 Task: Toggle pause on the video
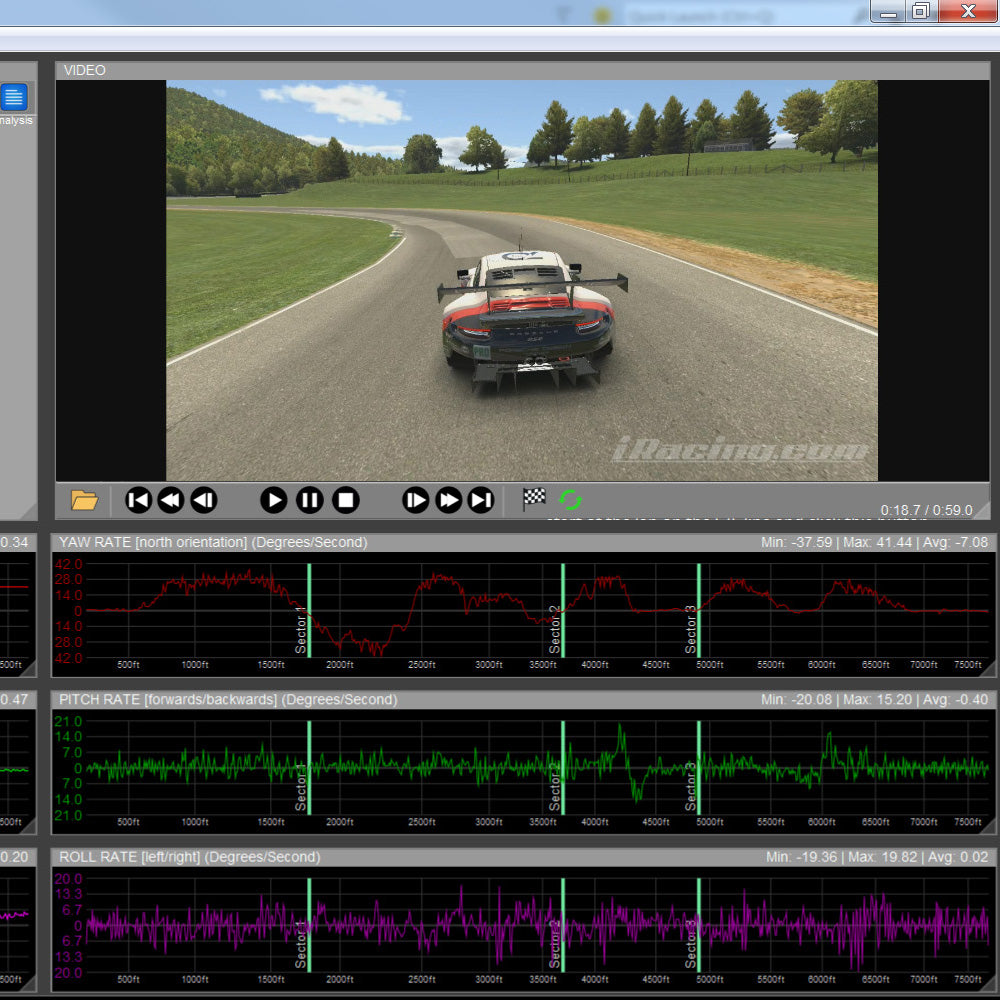click(x=310, y=500)
